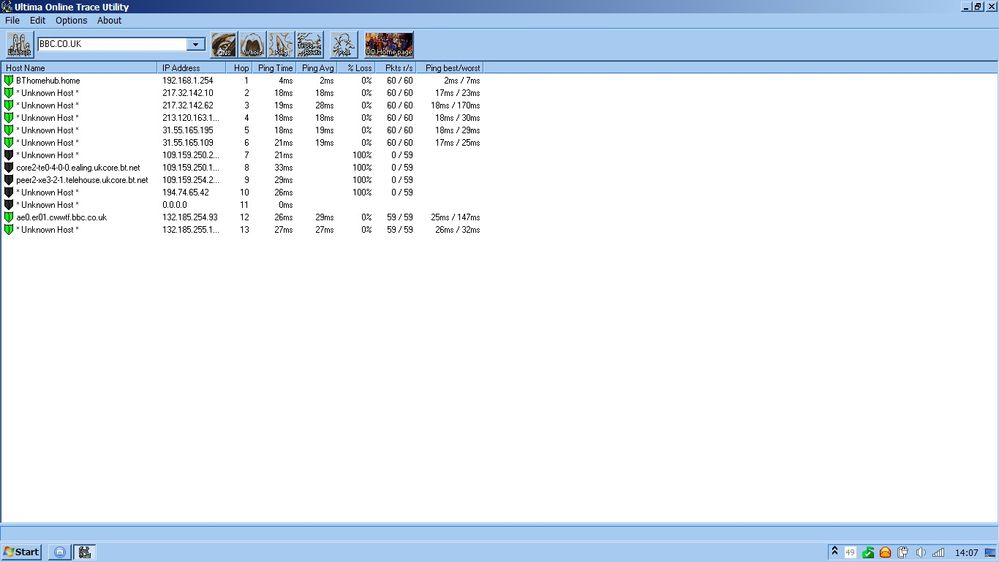This screenshot has width=999, height=562.
Task: Click the 28ms ping average value
Action: pos(324,105)
